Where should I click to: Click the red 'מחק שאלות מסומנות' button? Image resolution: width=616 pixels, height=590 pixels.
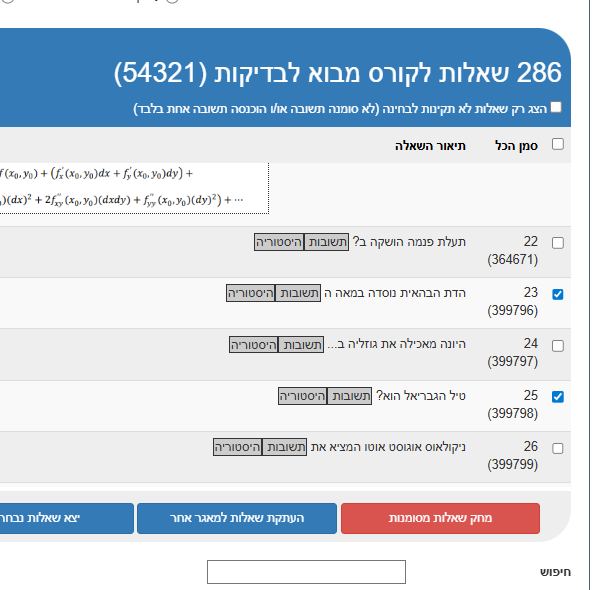click(x=440, y=518)
